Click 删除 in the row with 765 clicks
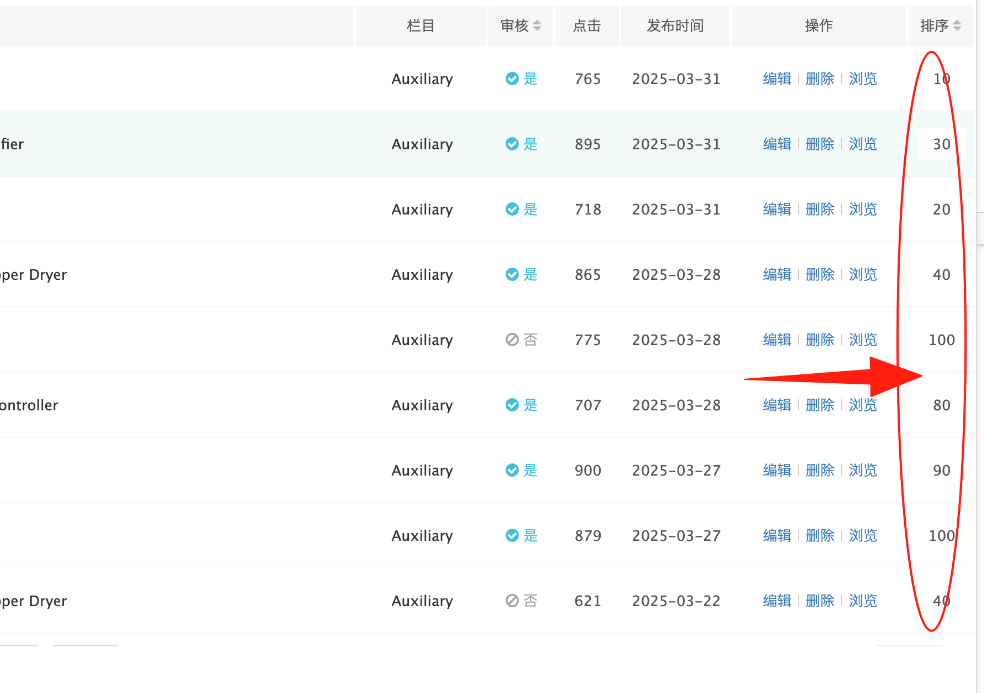The width and height of the screenshot is (984, 693). pyautogui.click(x=820, y=78)
